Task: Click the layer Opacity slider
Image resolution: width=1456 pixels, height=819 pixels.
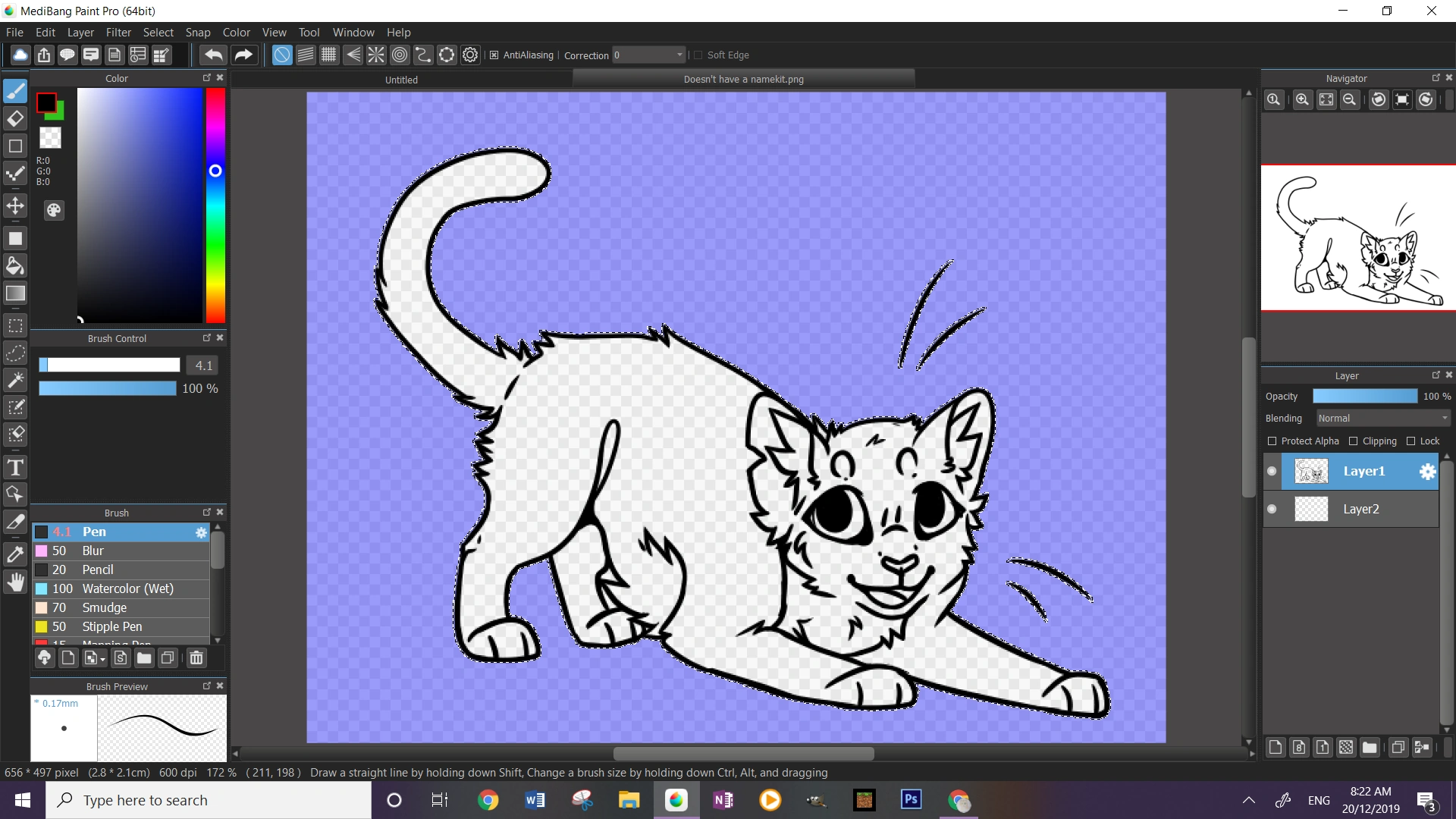Action: [x=1364, y=397]
